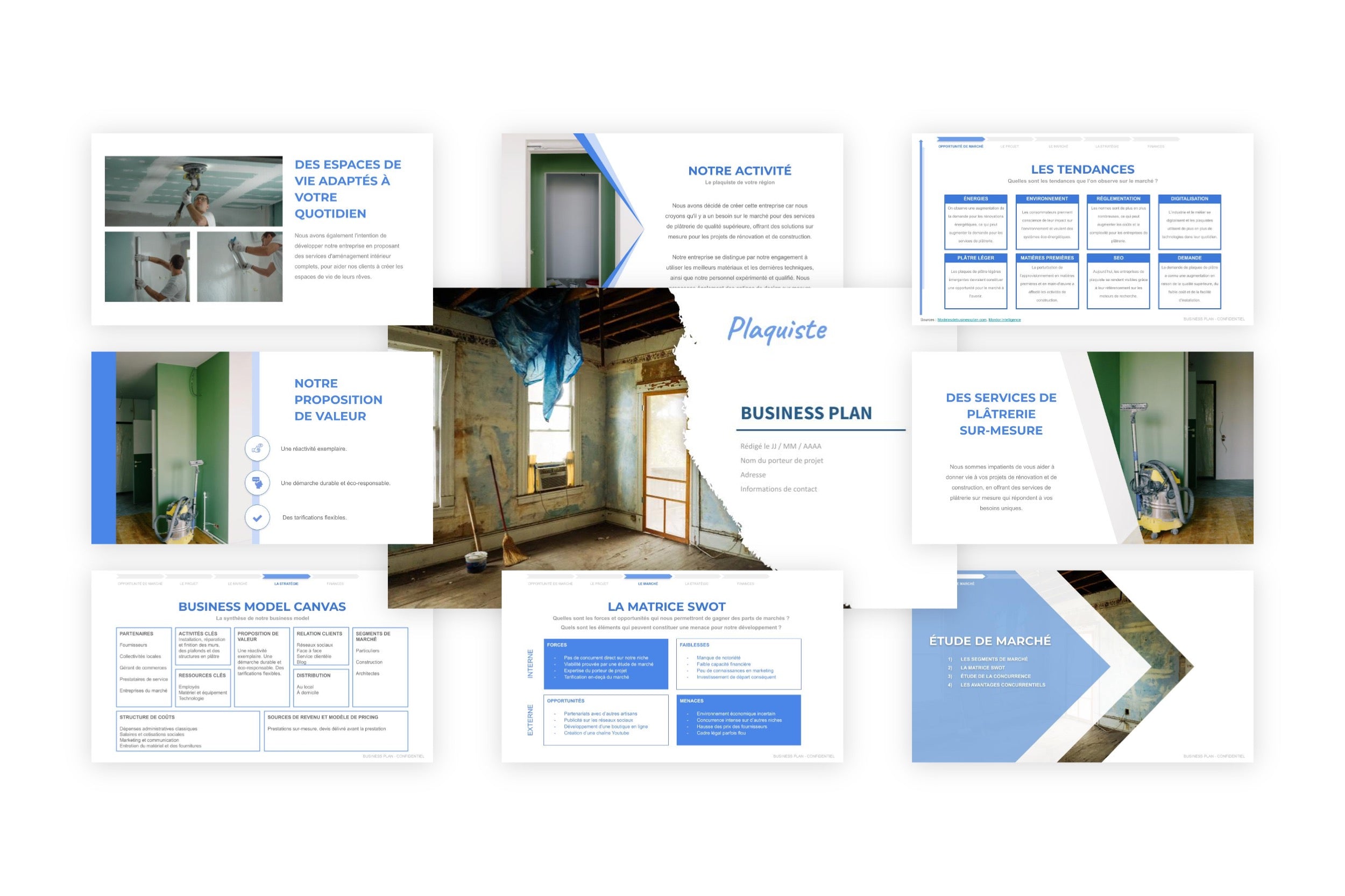1345x896 pixels.
Task: Select the 'PLÂTRE LÉGER' trend box
Action: tap(975, 281)
